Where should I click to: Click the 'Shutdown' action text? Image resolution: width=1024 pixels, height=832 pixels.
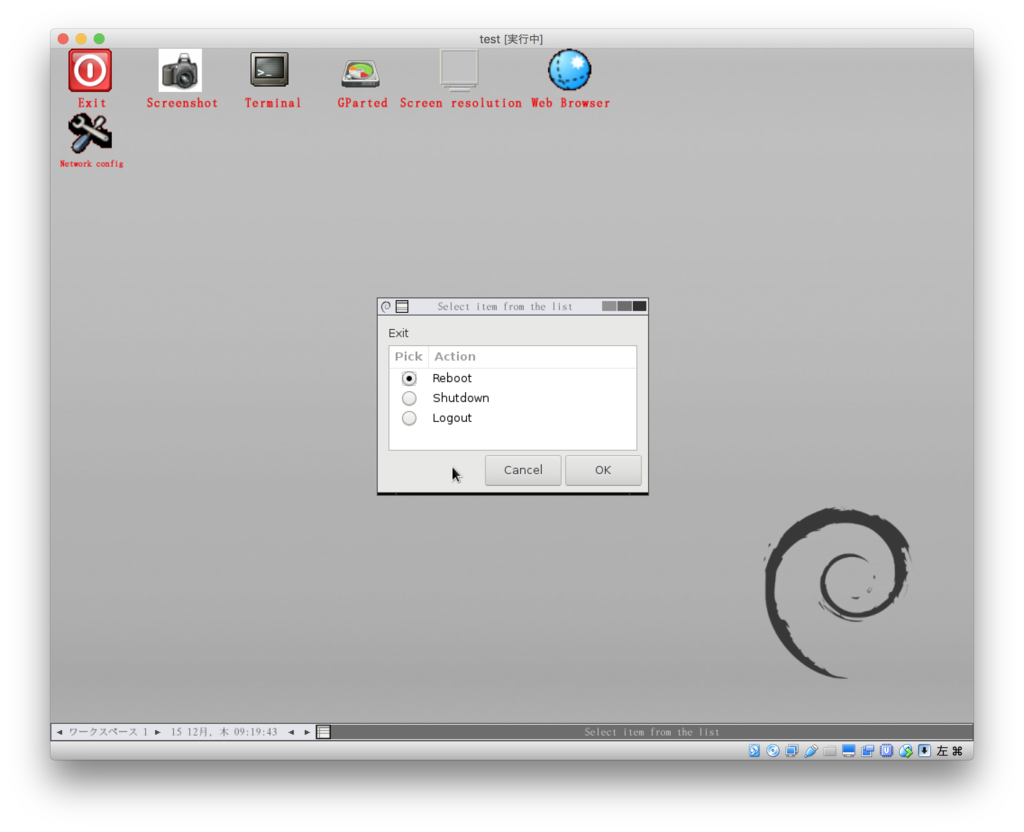pyautogui.click(x=460, y=398)
